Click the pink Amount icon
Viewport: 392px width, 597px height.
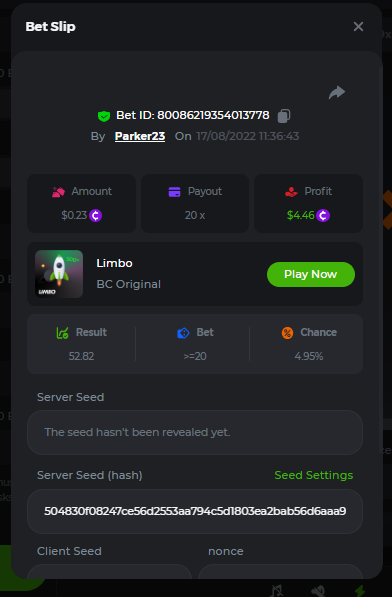[x=58, y=192]
